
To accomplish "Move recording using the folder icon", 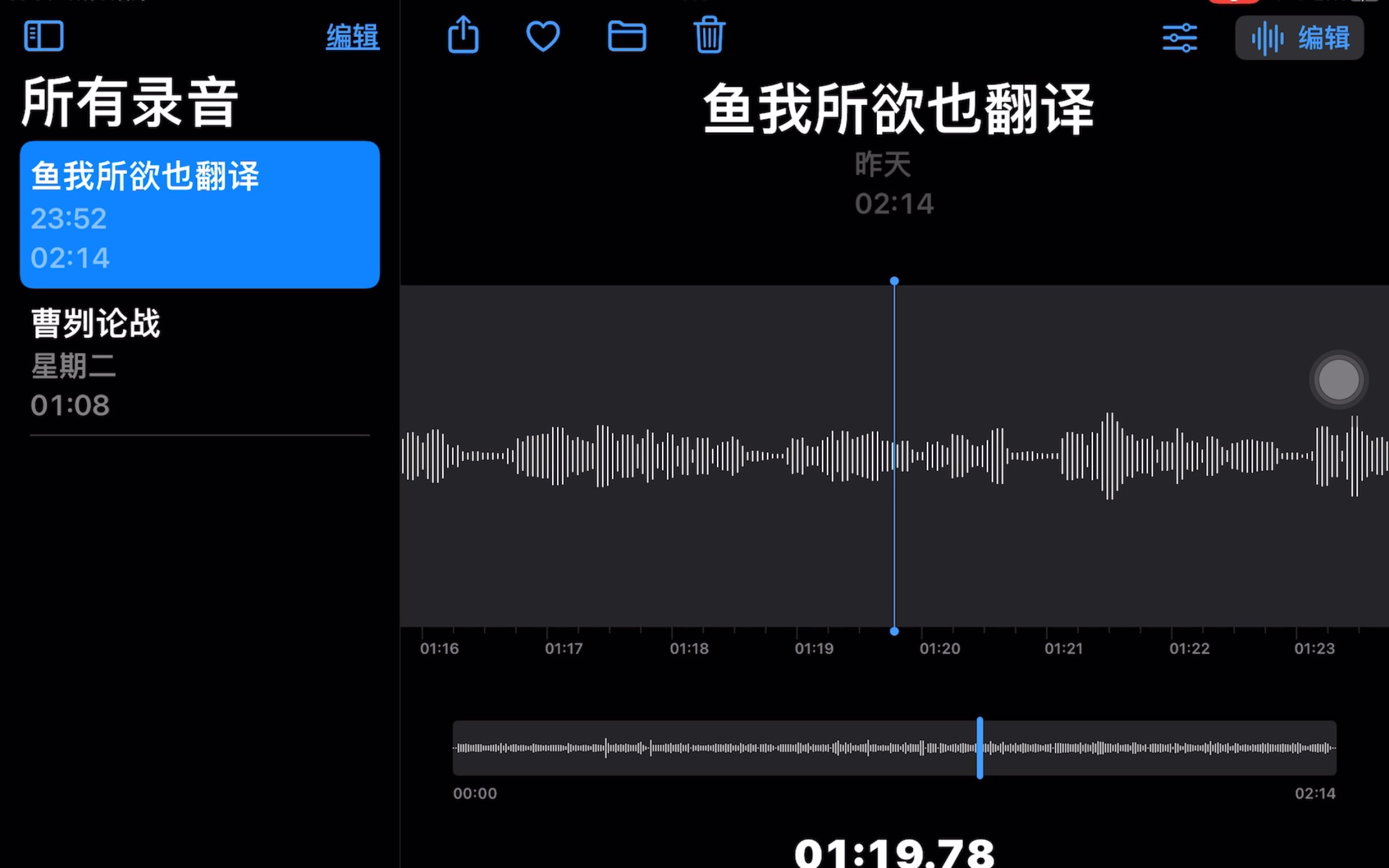I will coord(627,36).
